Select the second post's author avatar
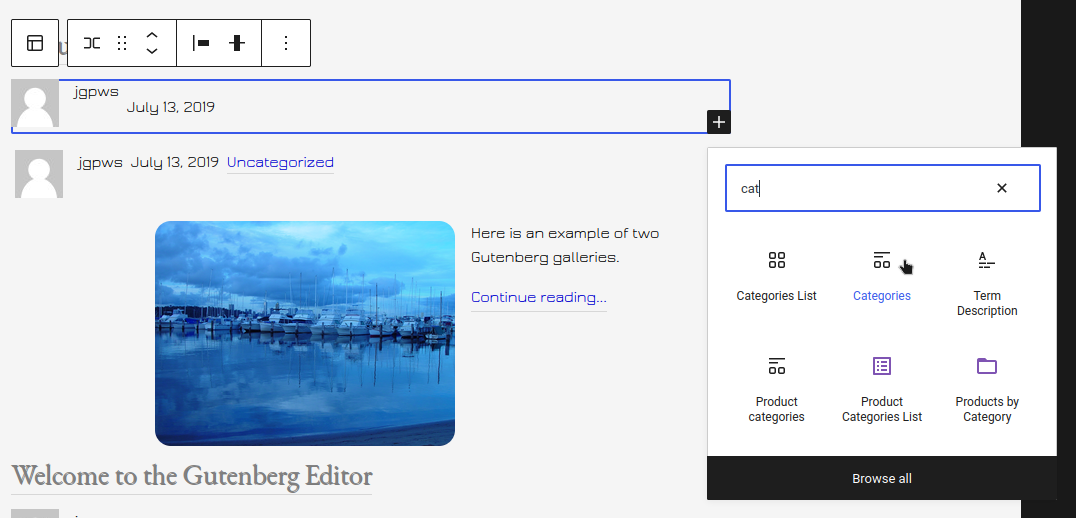 pos(39,174)
